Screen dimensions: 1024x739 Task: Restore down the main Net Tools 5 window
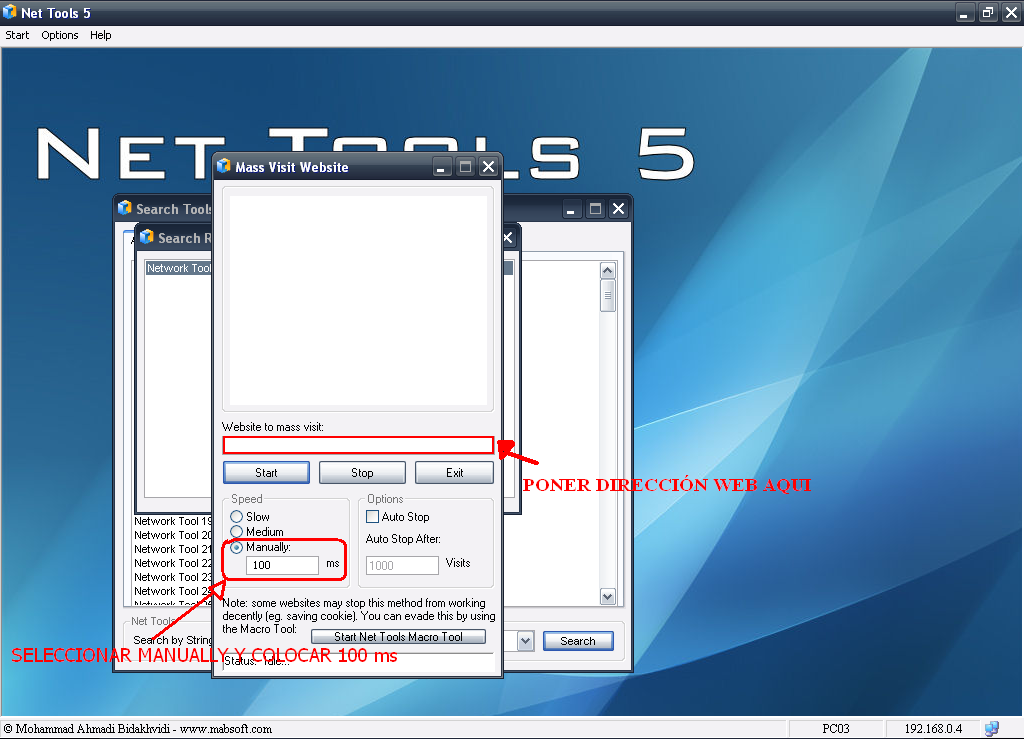tap(988, 12)
